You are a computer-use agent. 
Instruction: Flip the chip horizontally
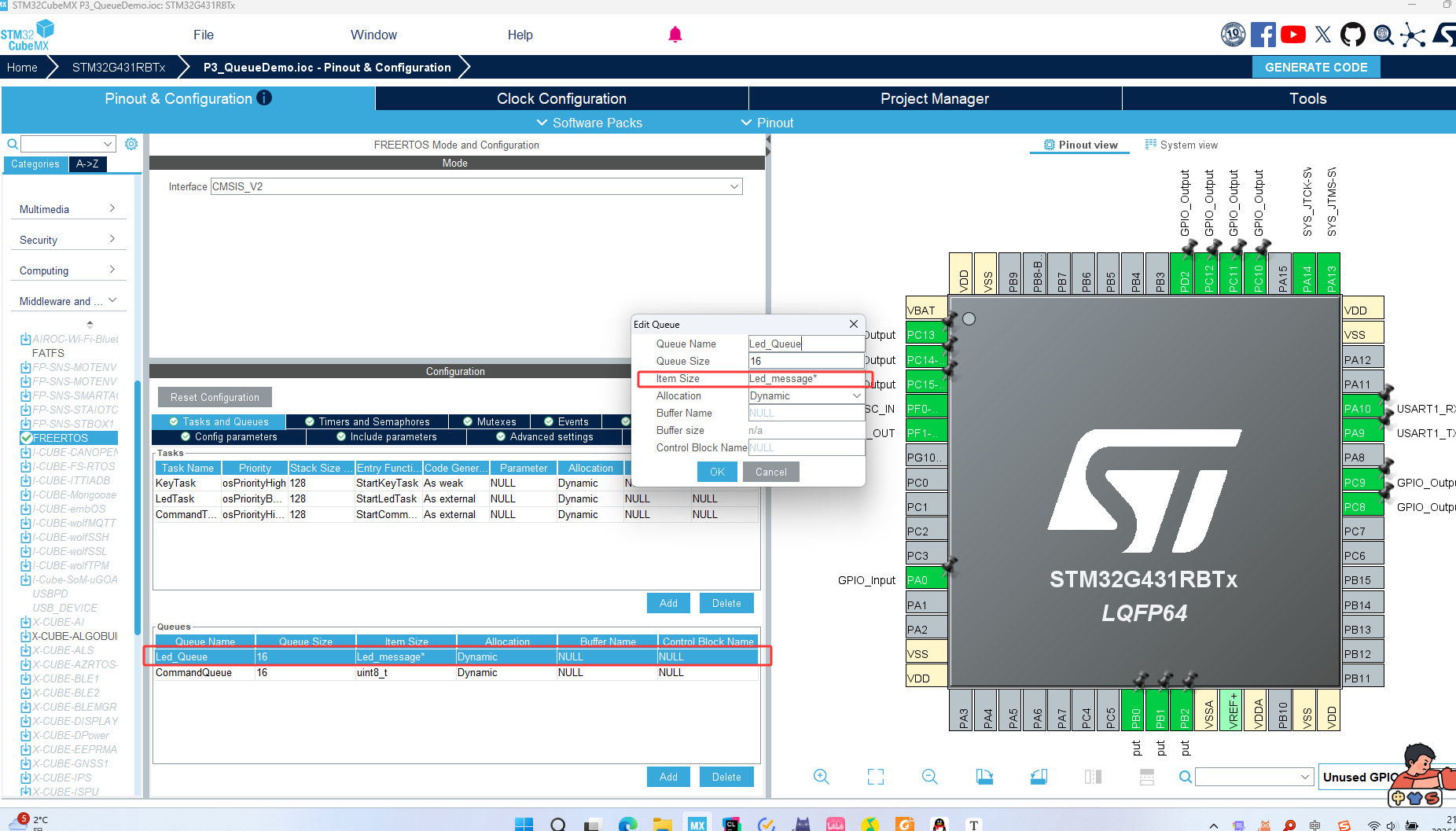1093,777
